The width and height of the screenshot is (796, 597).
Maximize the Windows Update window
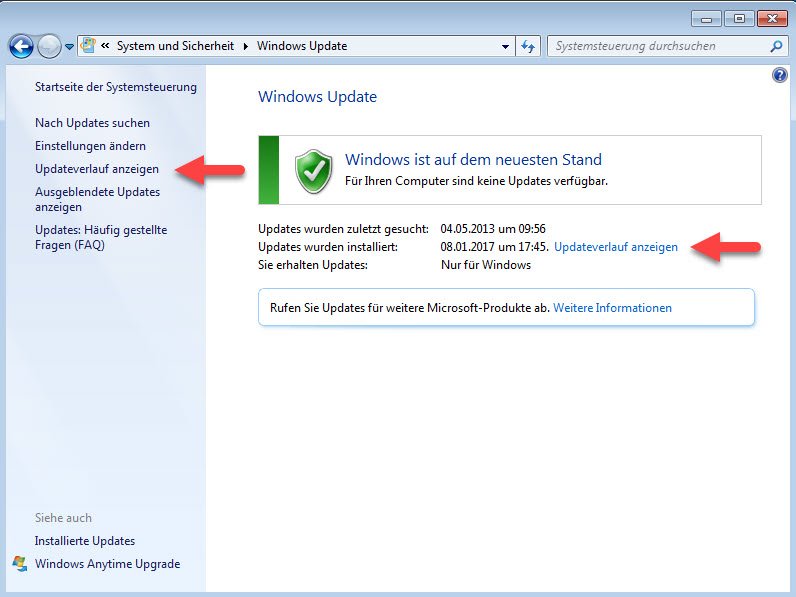[x=739, y=19]
